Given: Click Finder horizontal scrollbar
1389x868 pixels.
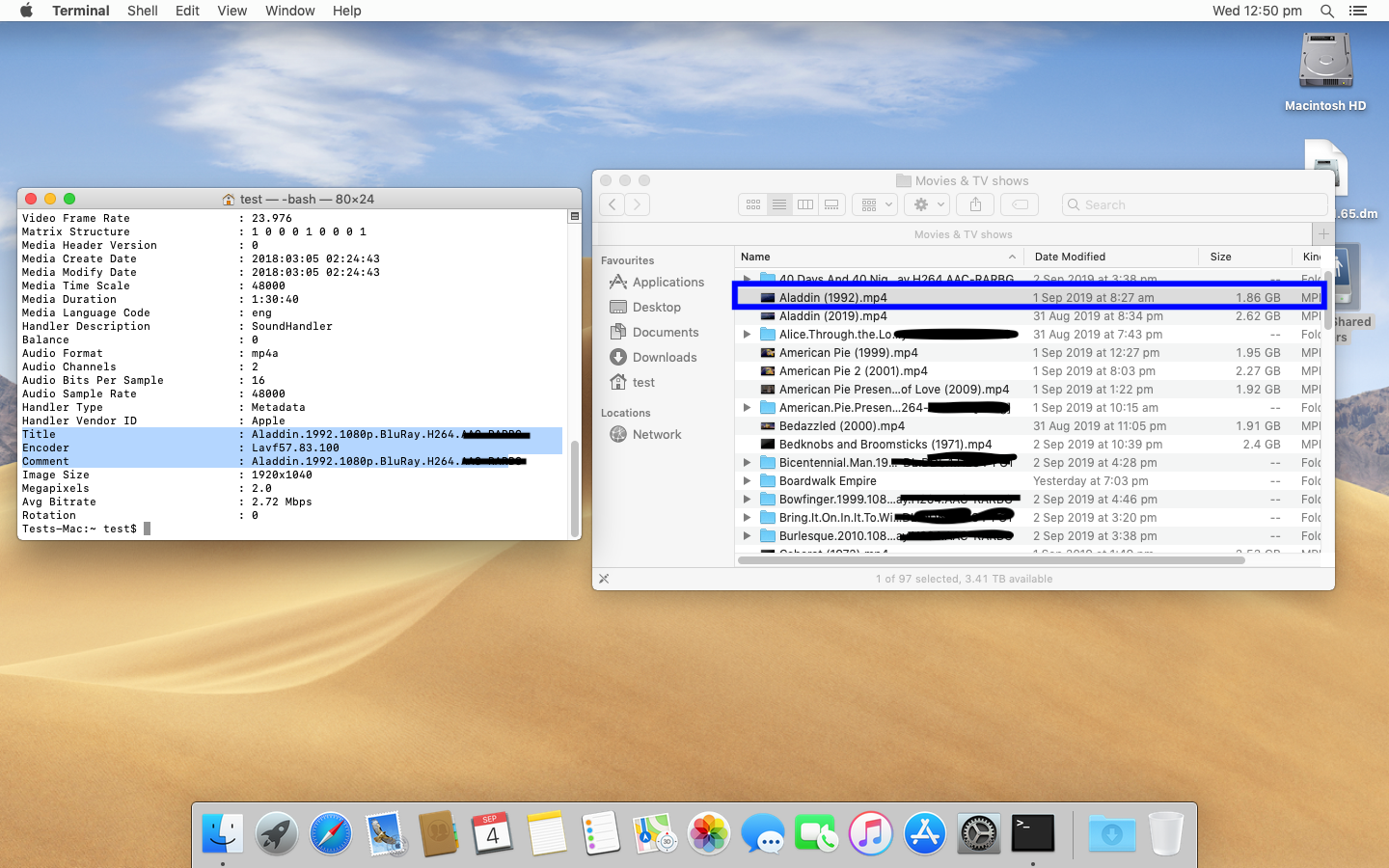Looking at the screenshot, I should pos(991,559).
